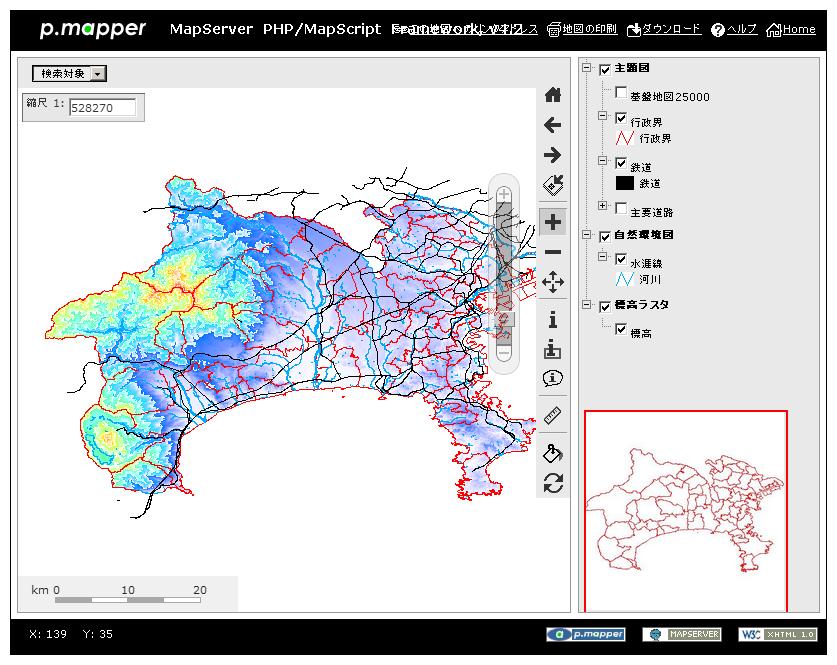Choose the Measure ruler tool
The width and height of the screenshot is (837, 665).
pos(552,415)
